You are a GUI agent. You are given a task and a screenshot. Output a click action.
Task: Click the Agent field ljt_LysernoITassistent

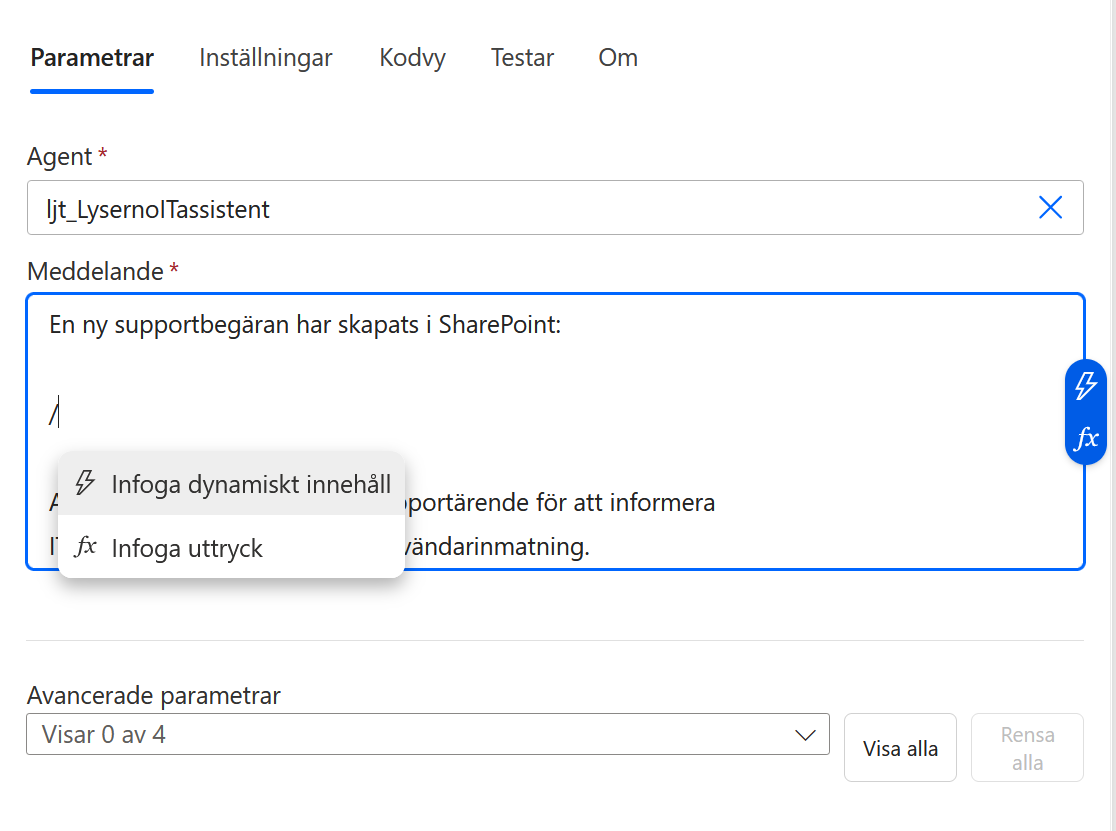(555, 208)
